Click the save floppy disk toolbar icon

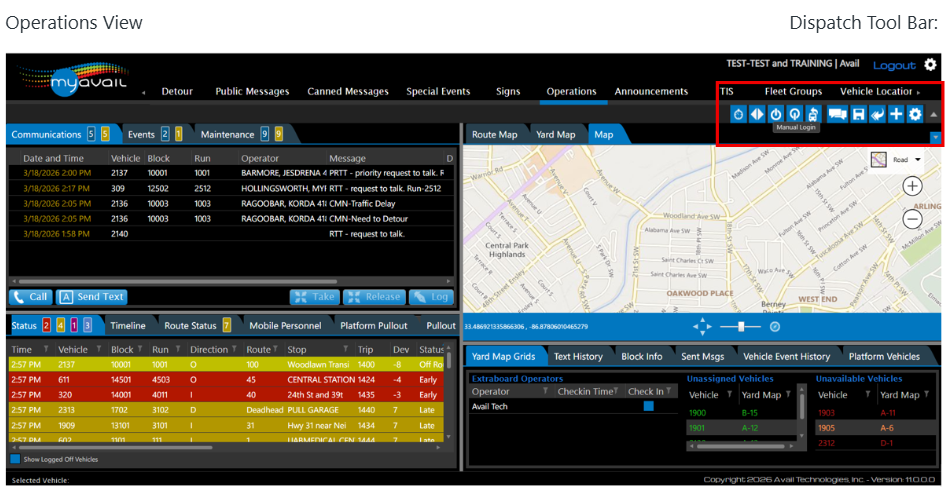(x=857, y=114)
